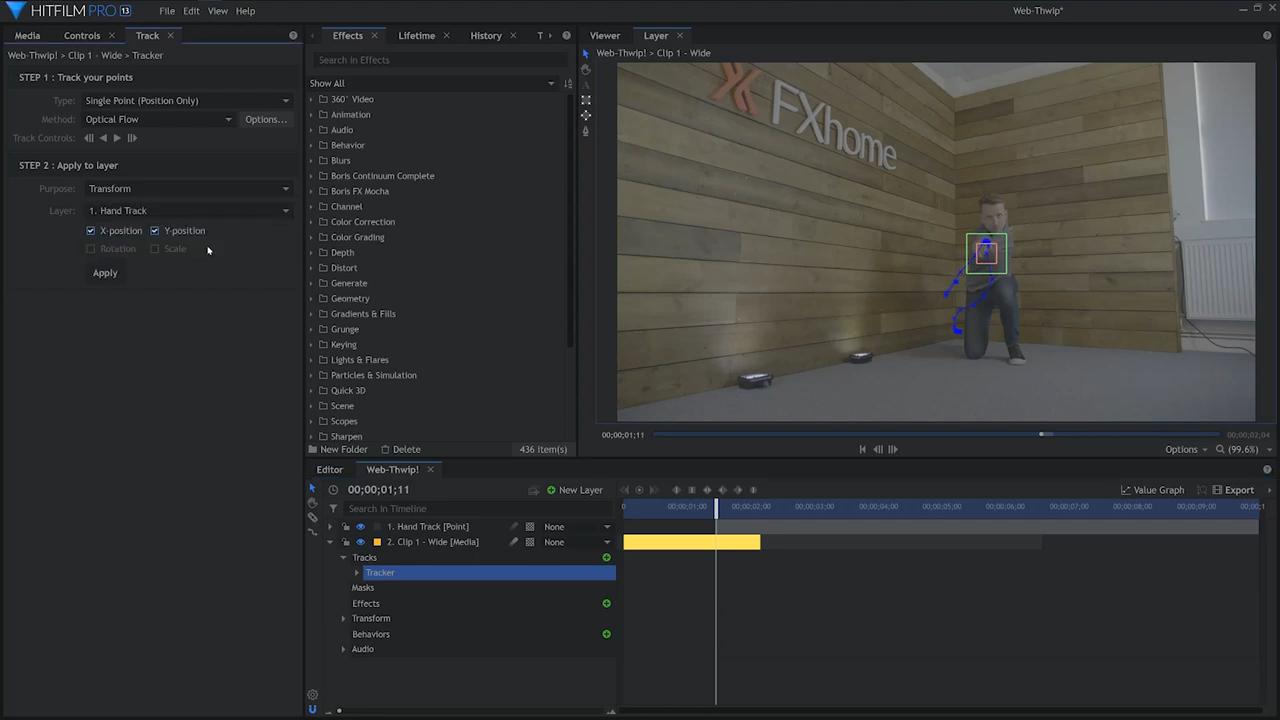
Task: Jump to start of viewer playback
Action: coord(862,449)
